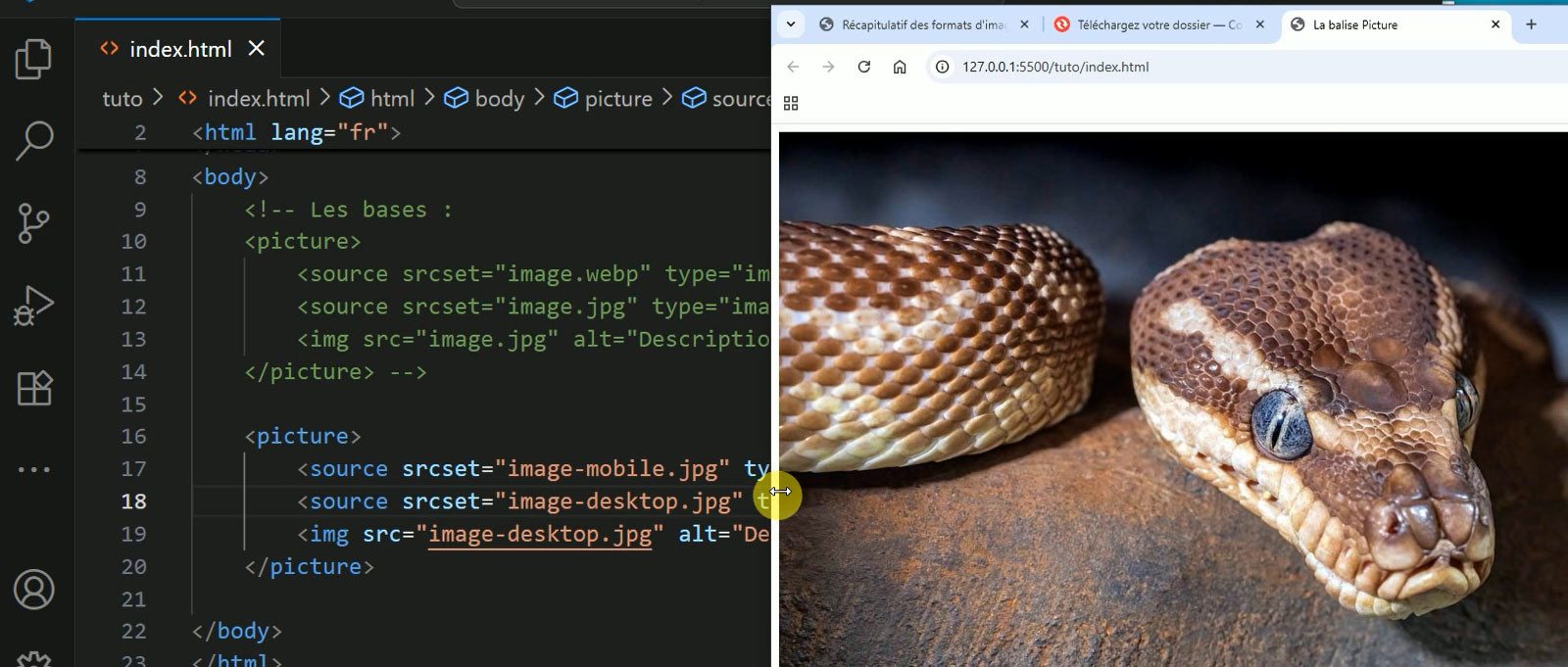Go back in the browser

pyautogui.click(x=793, y=67)
